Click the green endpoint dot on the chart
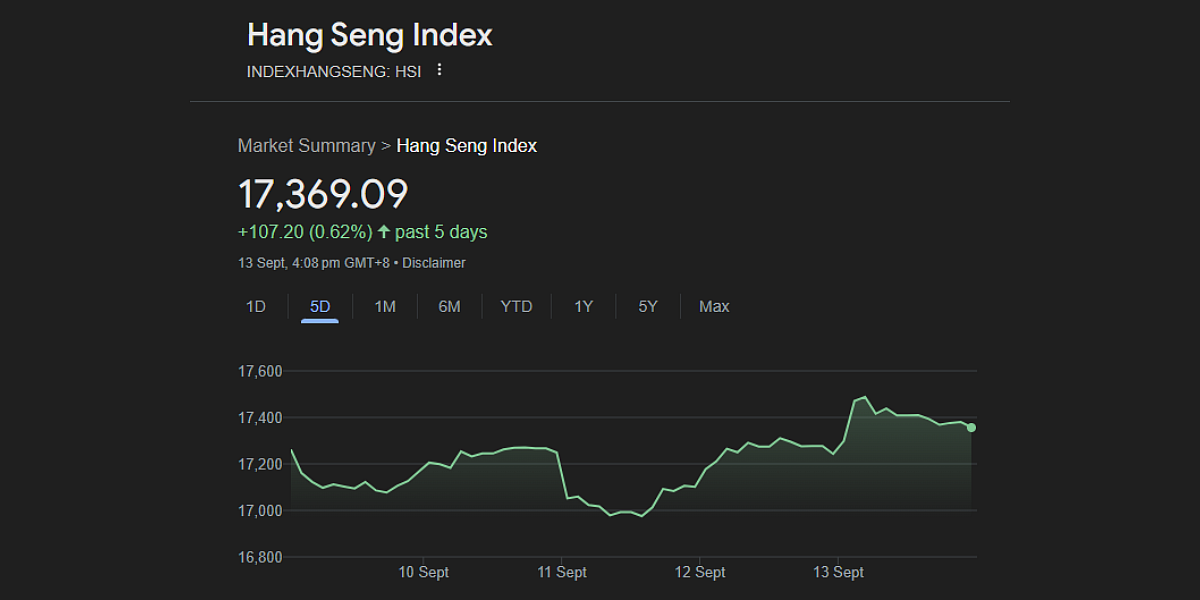 pos(971,428)
